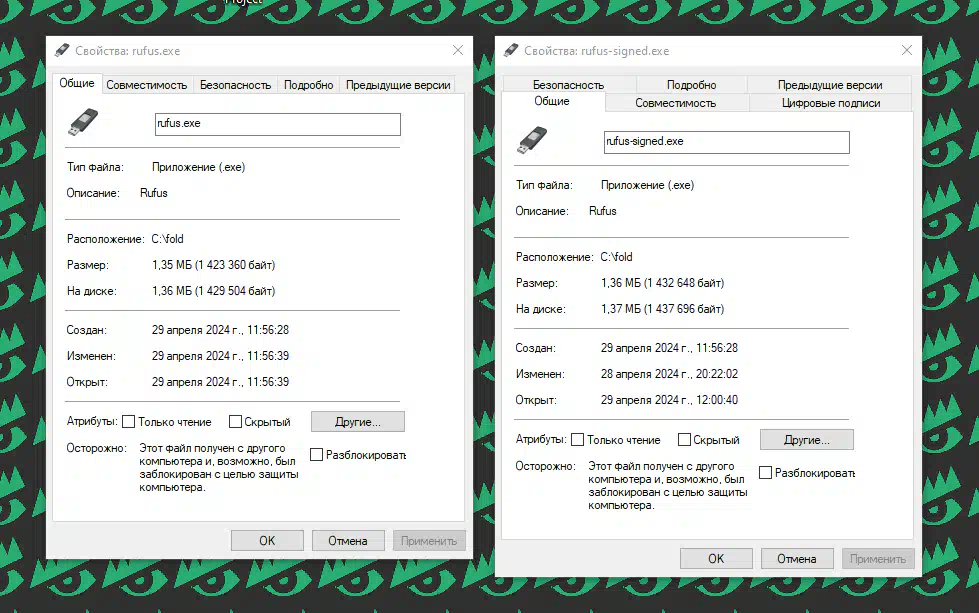Image resolution: width=979 pixels, height=613 pixels.
Task: Click title 'Свойства: rufus-signed.exe'
Action: (596, 51)
